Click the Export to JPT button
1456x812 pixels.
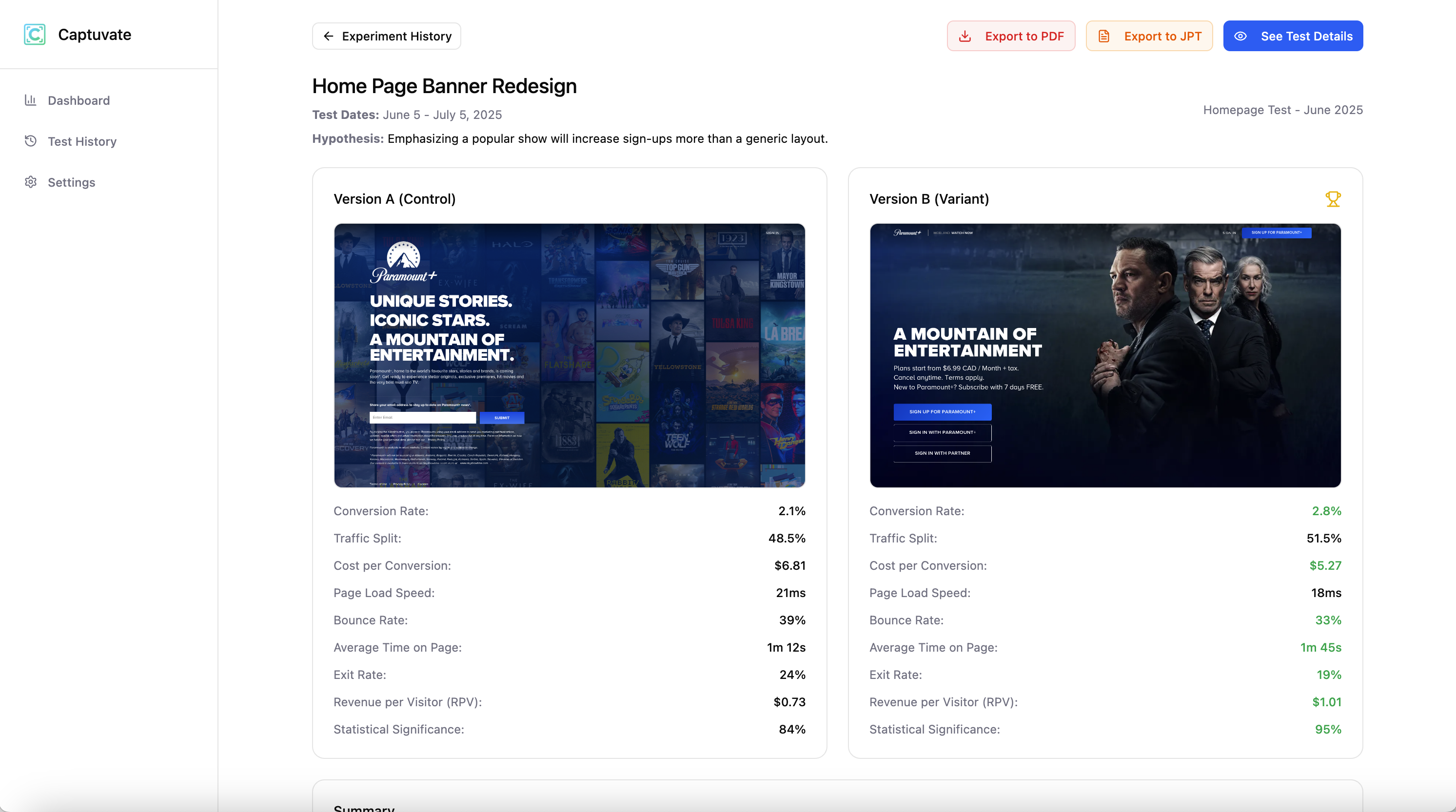1149,35
